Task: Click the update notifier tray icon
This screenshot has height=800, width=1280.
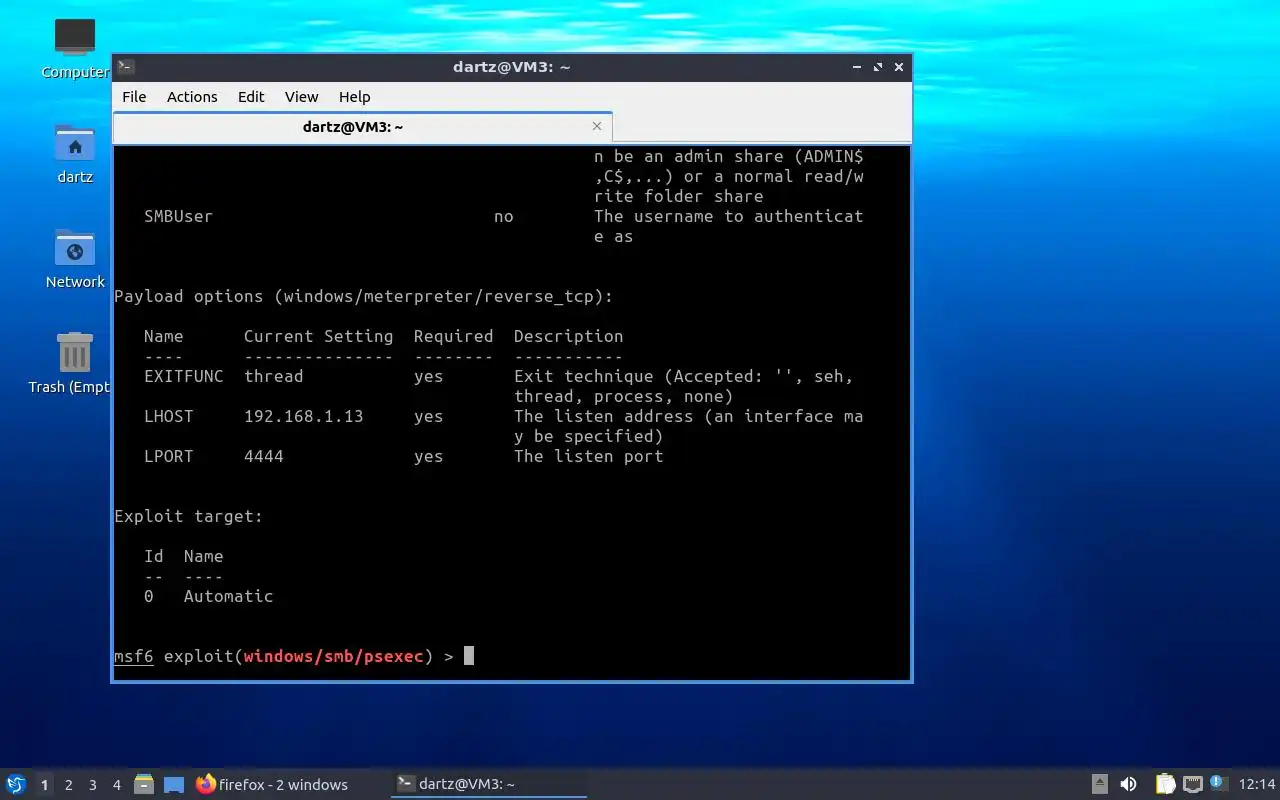Action: point(1218,783)
